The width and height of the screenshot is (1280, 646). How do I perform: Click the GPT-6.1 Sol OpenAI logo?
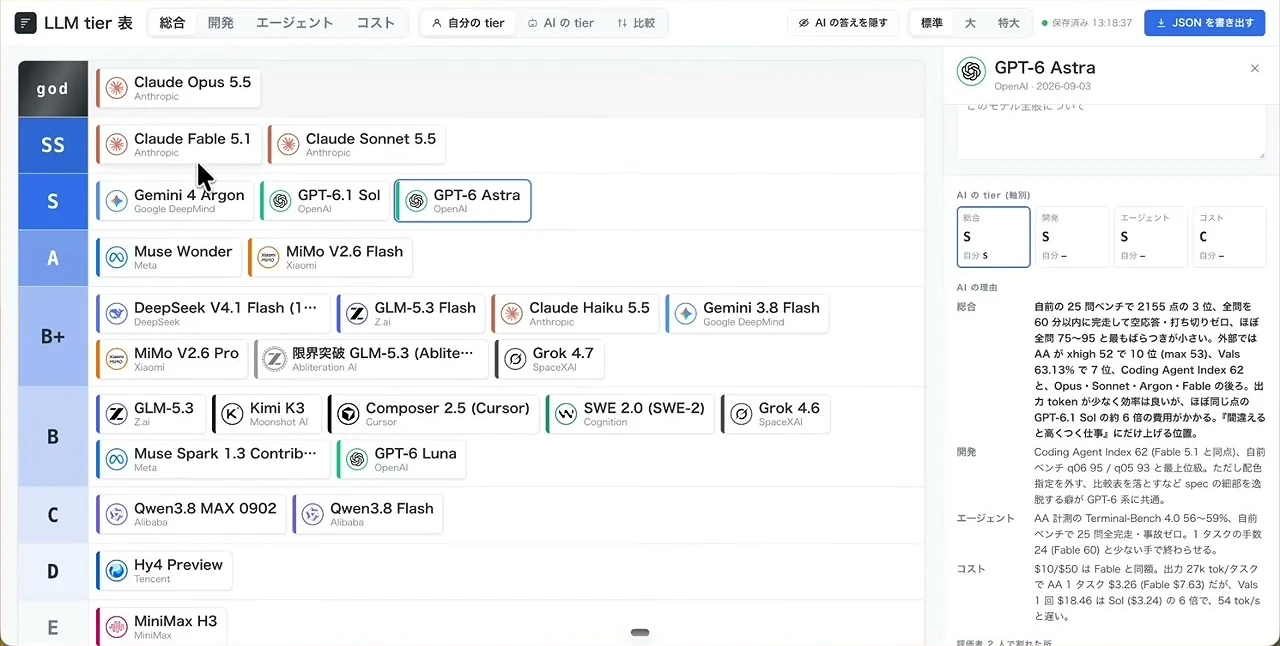pyautogui.click(x=281, y=201)
